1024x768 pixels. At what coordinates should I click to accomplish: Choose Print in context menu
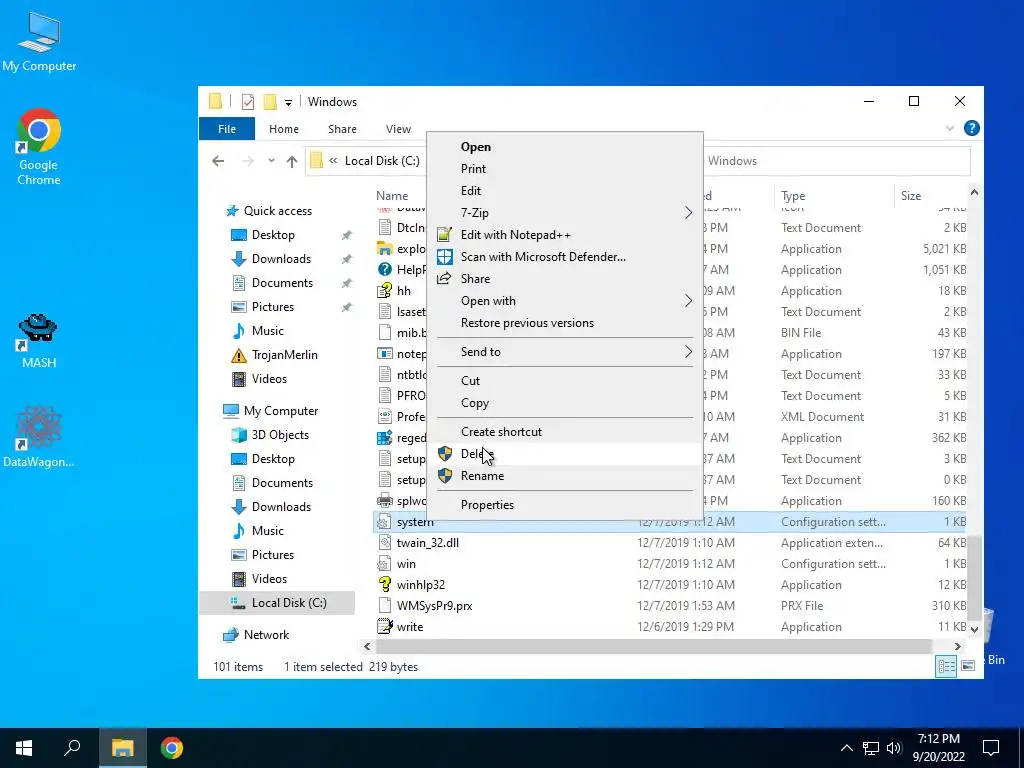pyautogui.click(x=473, y=168)
